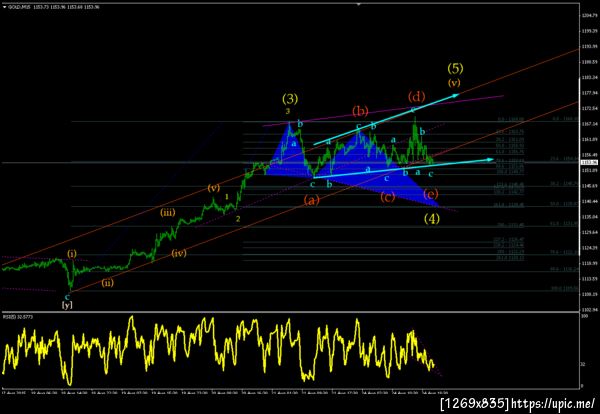Viewport: 600px width, 414px height.
Task: Select the yellow 1 sub-wave label
Action: coord(227,197)
